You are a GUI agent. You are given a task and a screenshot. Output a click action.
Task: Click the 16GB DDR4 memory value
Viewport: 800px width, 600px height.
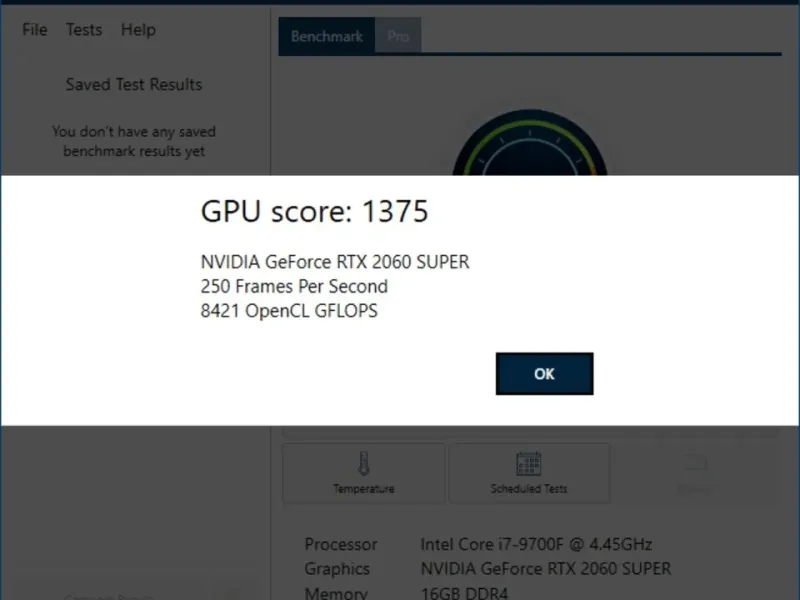tap(464, 593)
